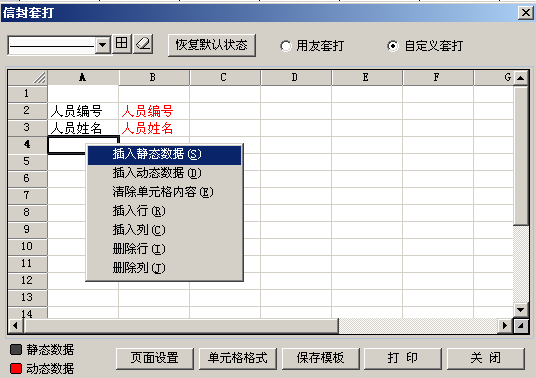Click black cell 人员姓名 in column A

[83, 128]
